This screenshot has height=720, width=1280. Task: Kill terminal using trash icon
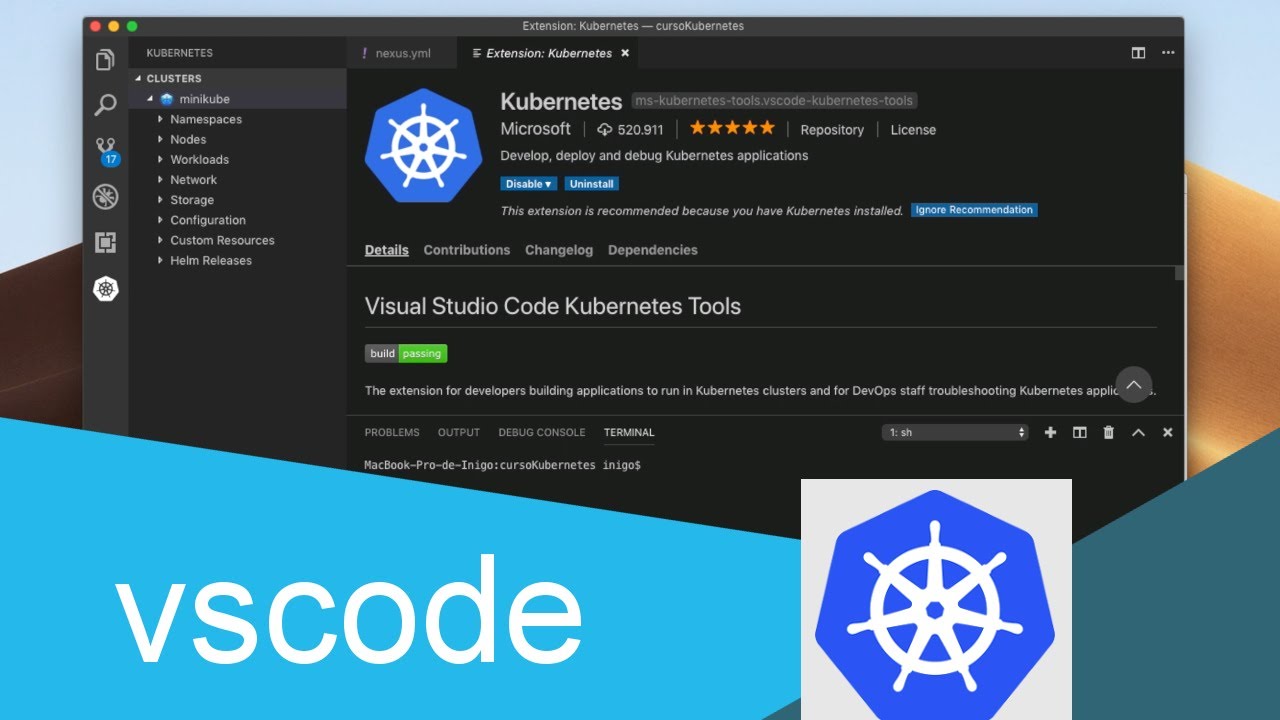coord(1108,432)
